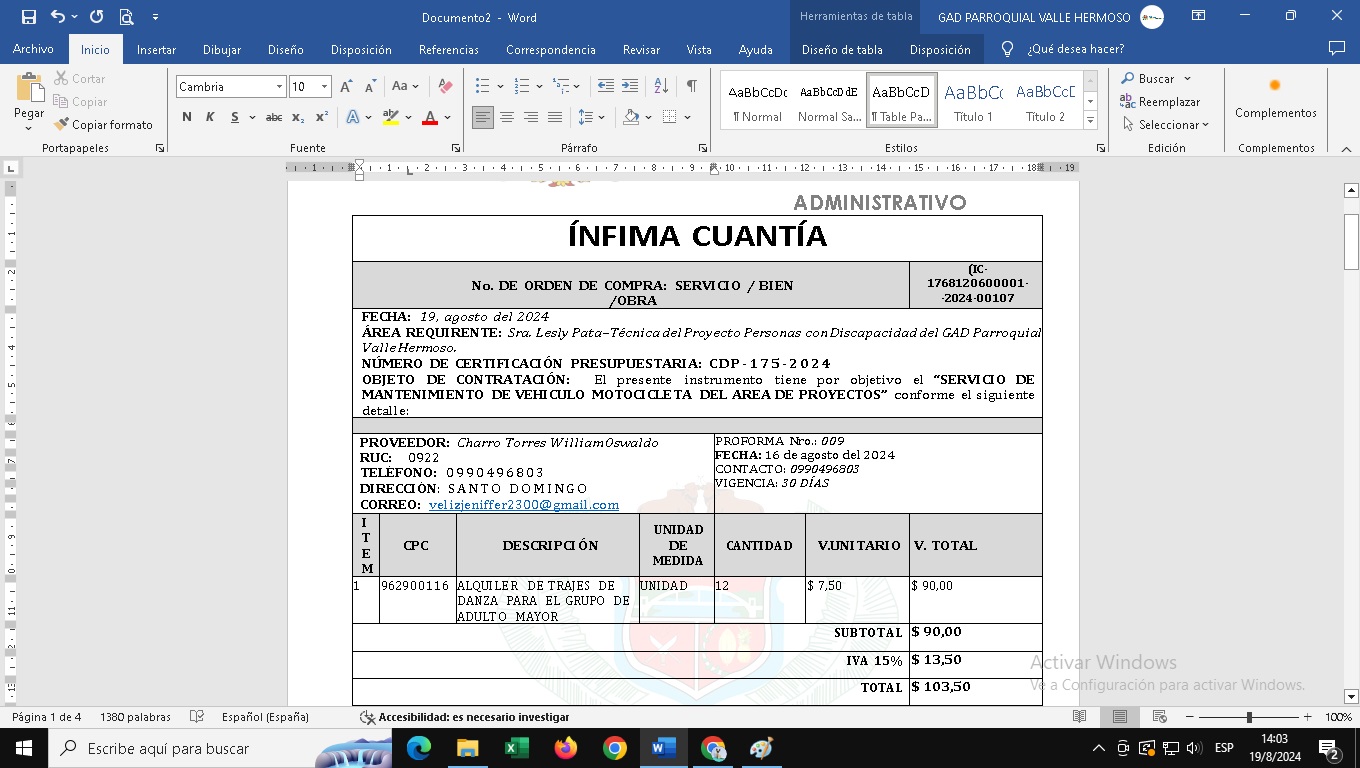Viewport: 1360px width, 768px height.
Task: Click the Format Painter 'Copiar formato' button
Action: (104, 125)
